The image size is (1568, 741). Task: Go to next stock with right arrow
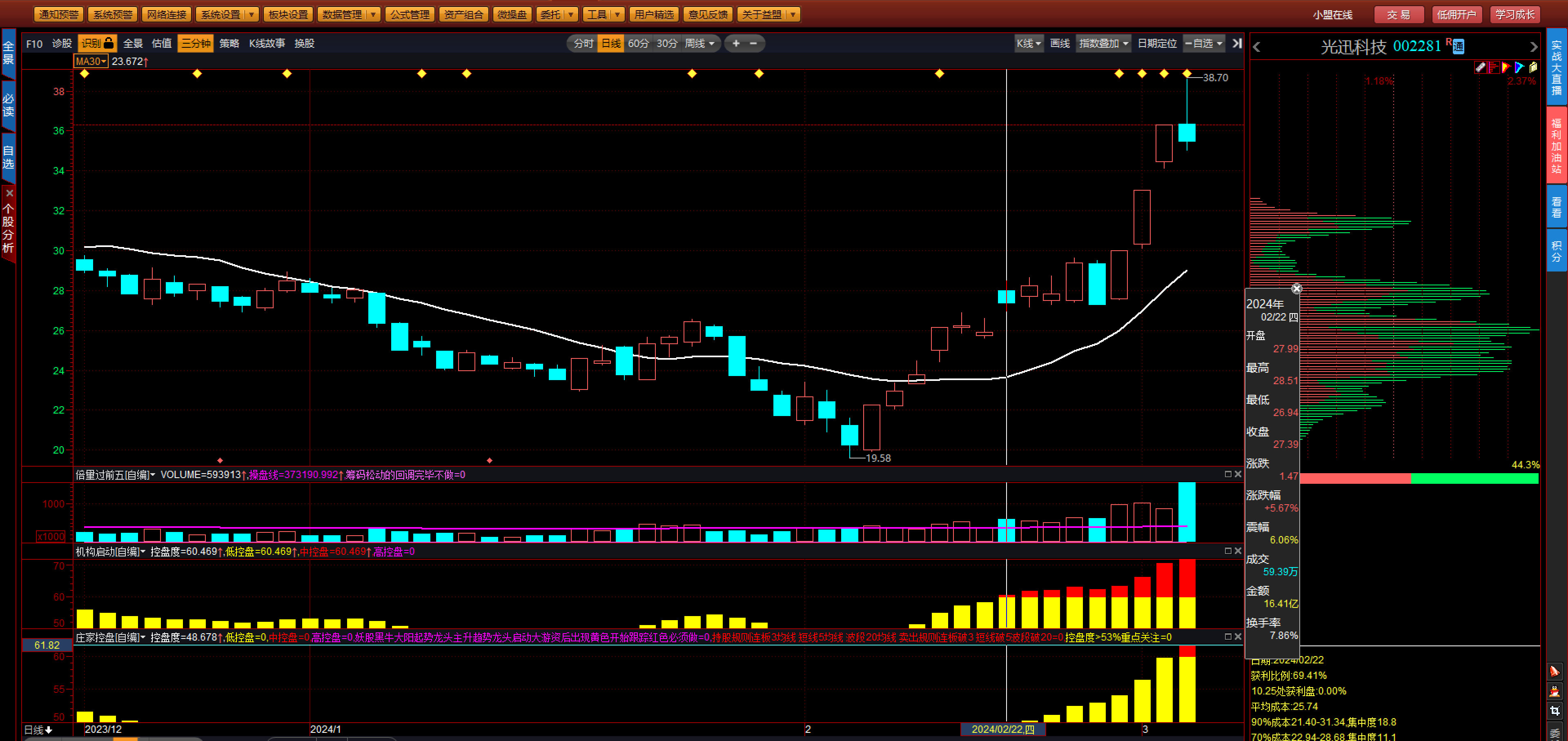click(x=1533, y=47)
